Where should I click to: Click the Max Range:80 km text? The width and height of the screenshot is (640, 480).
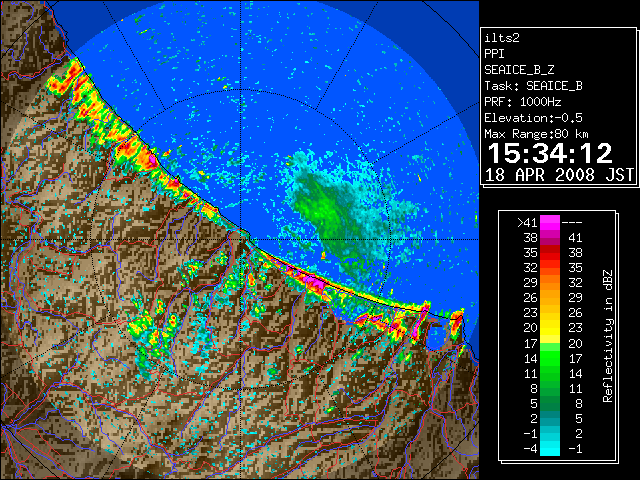click(x=536, y=134)
